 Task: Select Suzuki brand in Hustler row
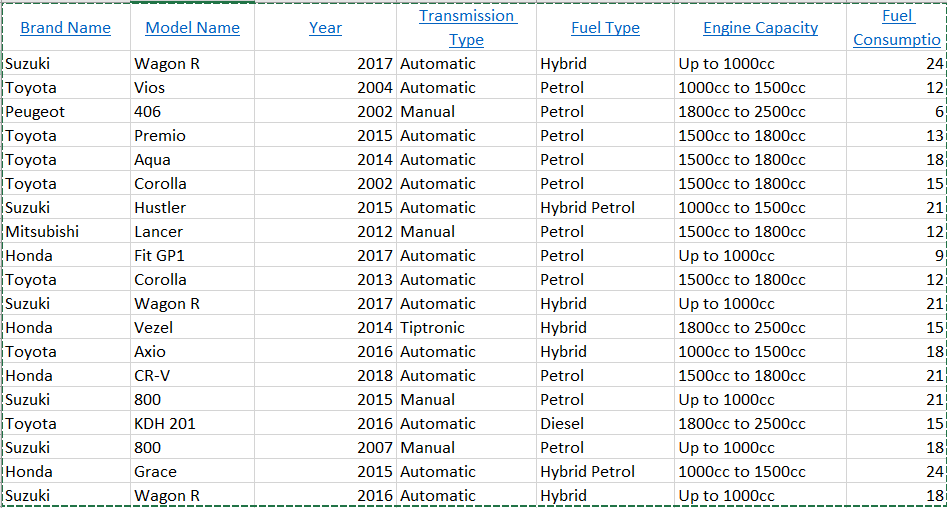click(66, 207)
